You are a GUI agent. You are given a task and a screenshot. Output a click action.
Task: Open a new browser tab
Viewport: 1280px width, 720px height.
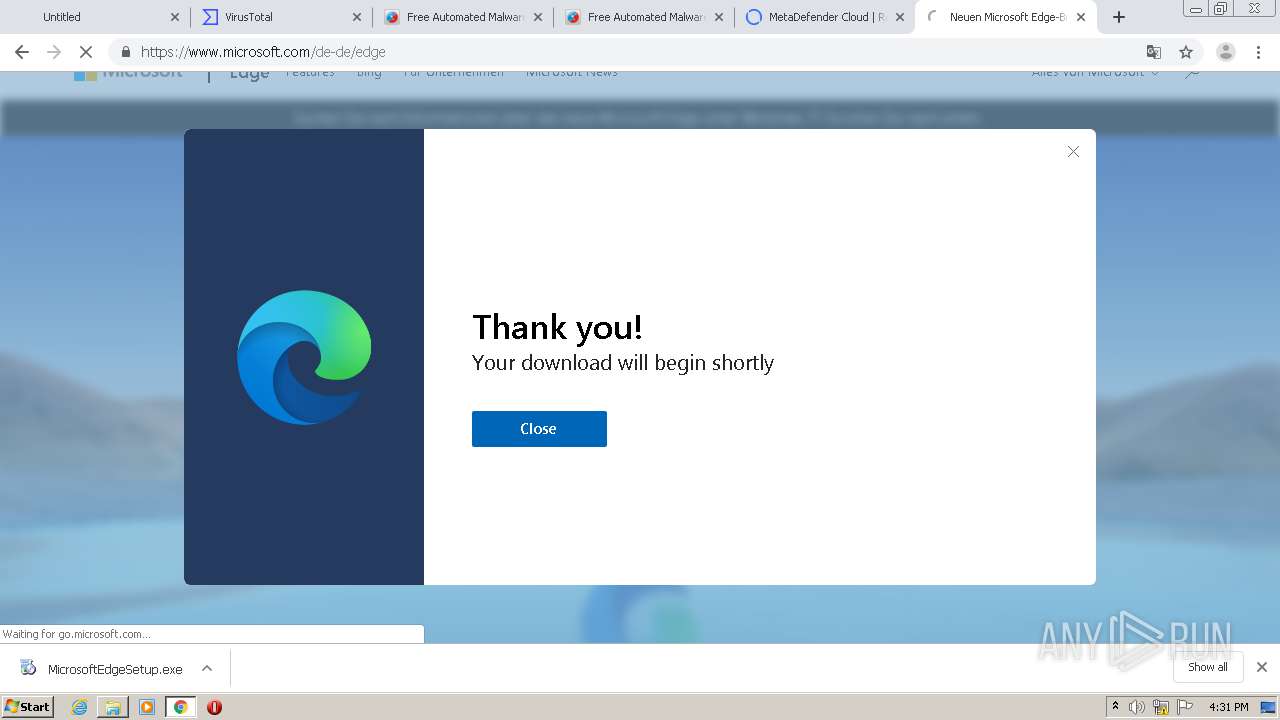(x=1119, y=17)
